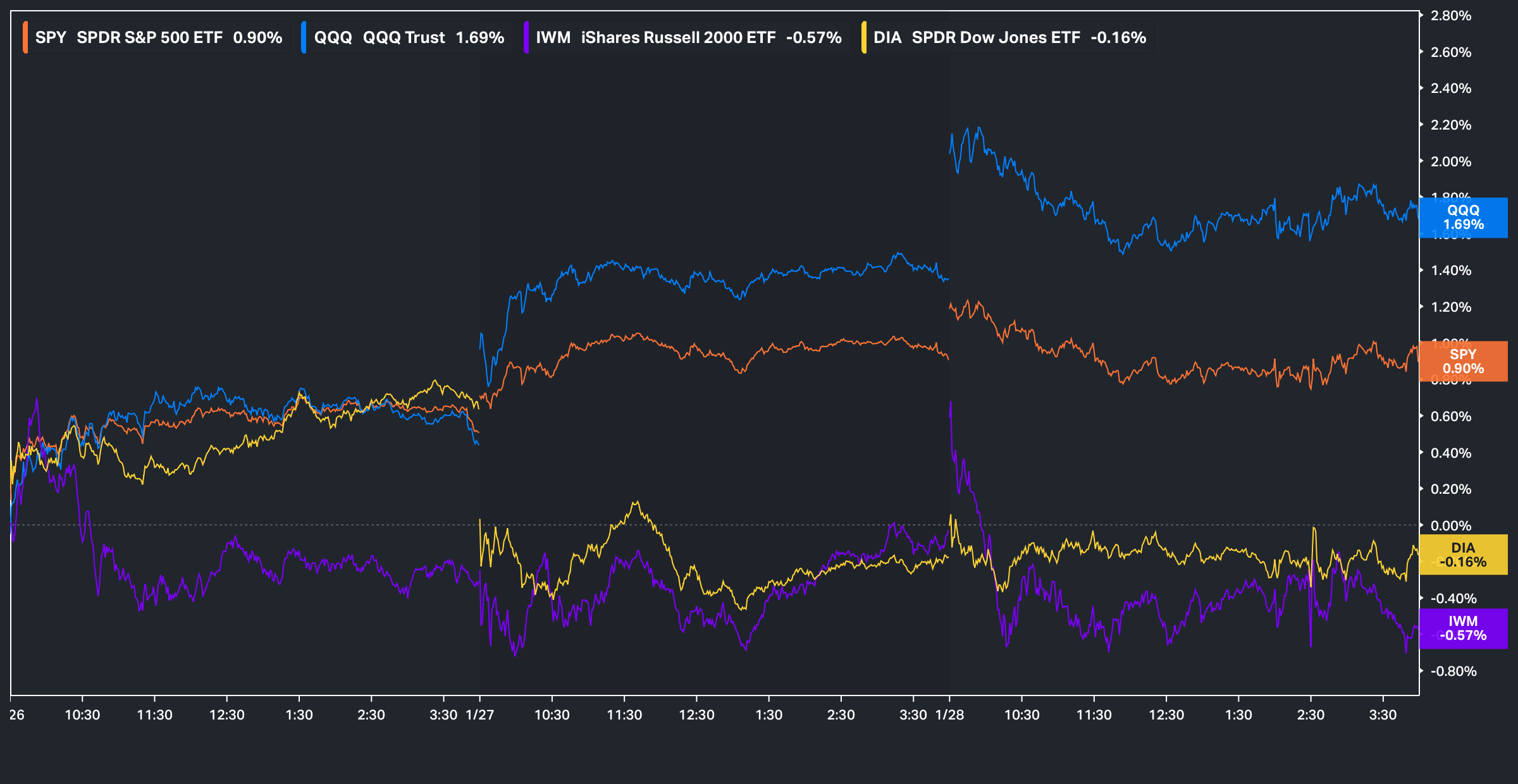Click the IWM purple legend color swatch

526,37
